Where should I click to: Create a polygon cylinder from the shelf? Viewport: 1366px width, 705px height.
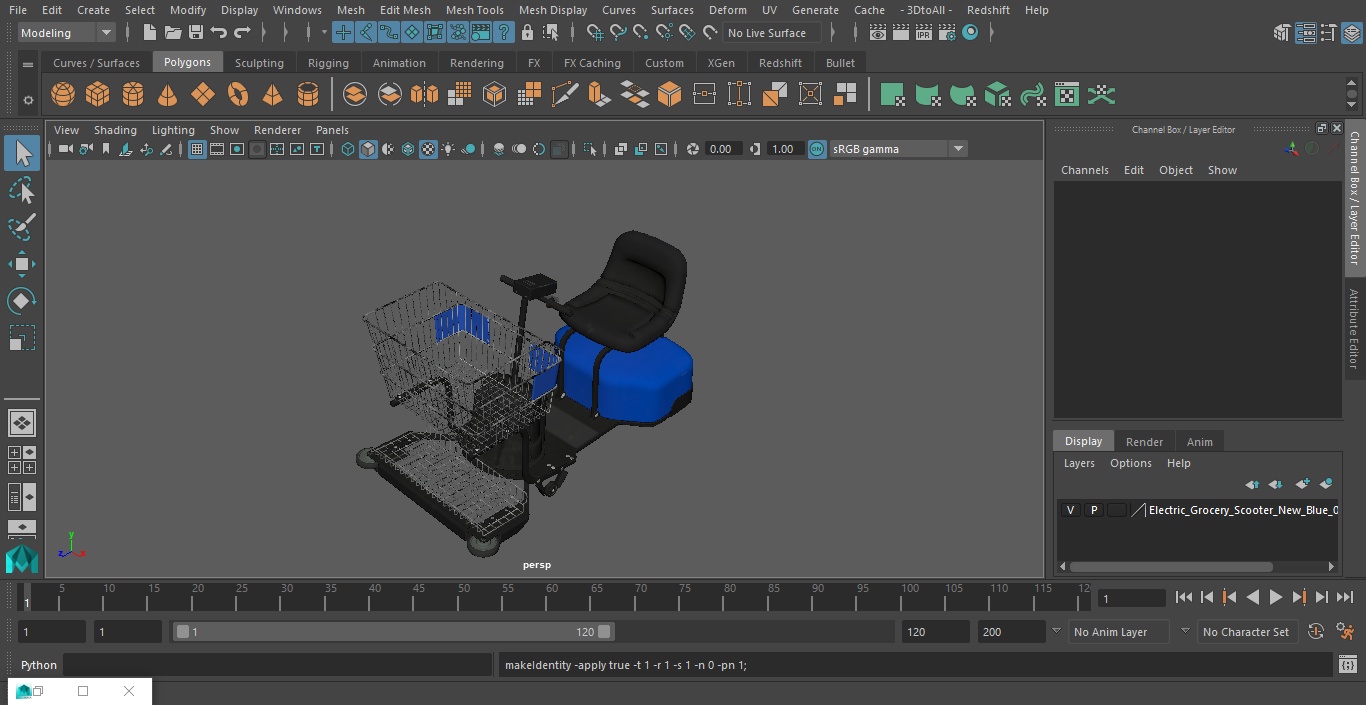133,95
